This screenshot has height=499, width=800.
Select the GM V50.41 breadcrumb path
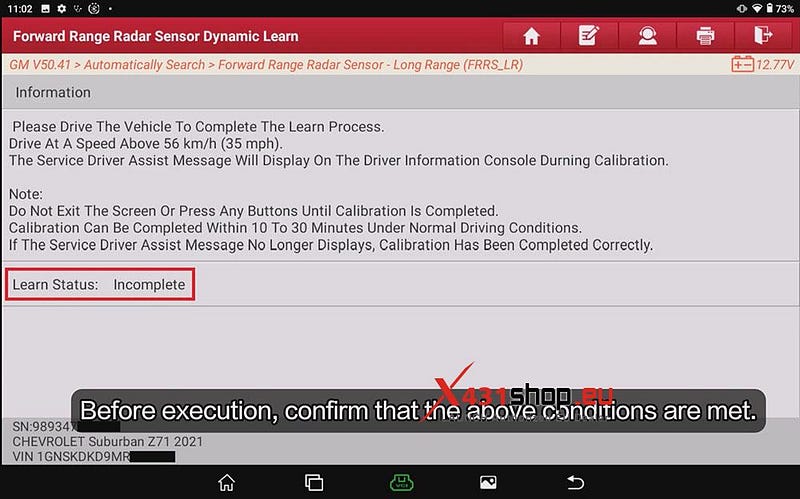(x=266, y=65)
